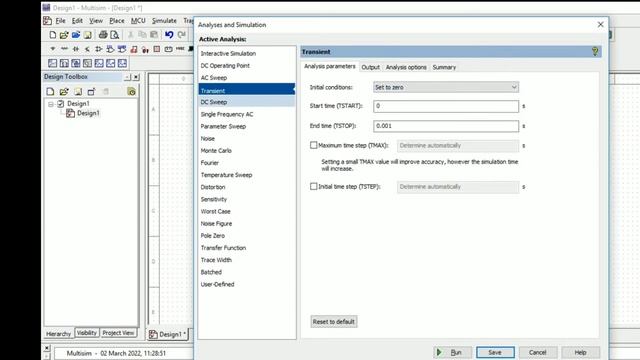Click the red Place Misc Digital icon
This screenshot has height=360, width=640.
(133, 49)
